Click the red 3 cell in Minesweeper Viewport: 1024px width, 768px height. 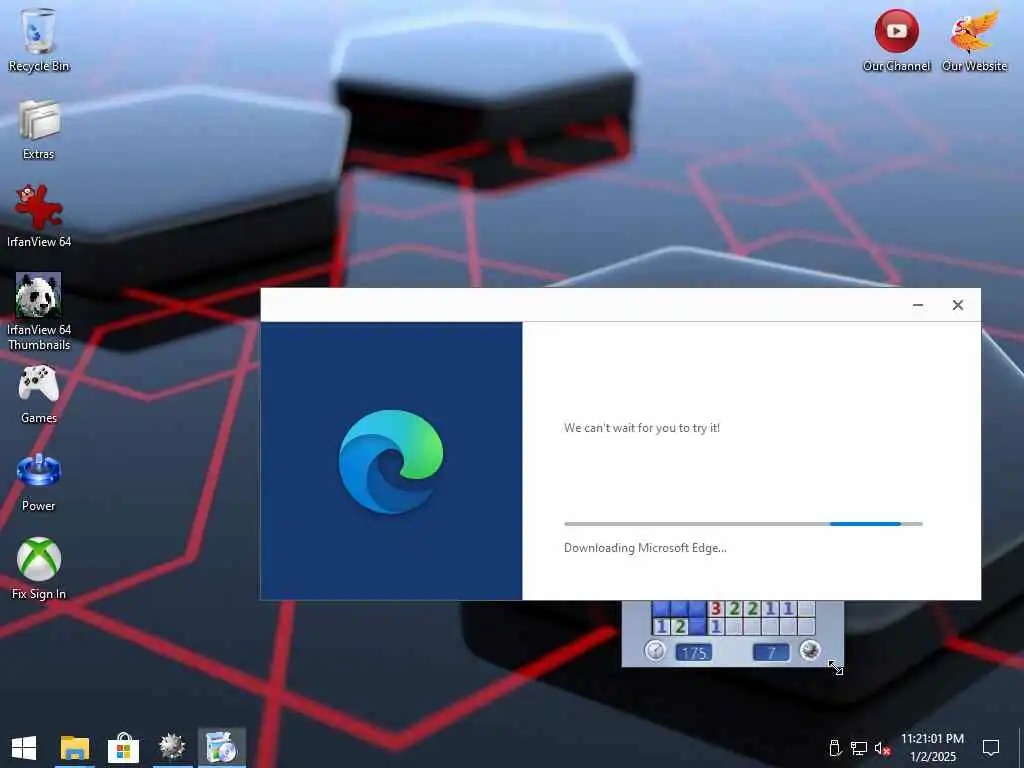click(x=716, y=609)
